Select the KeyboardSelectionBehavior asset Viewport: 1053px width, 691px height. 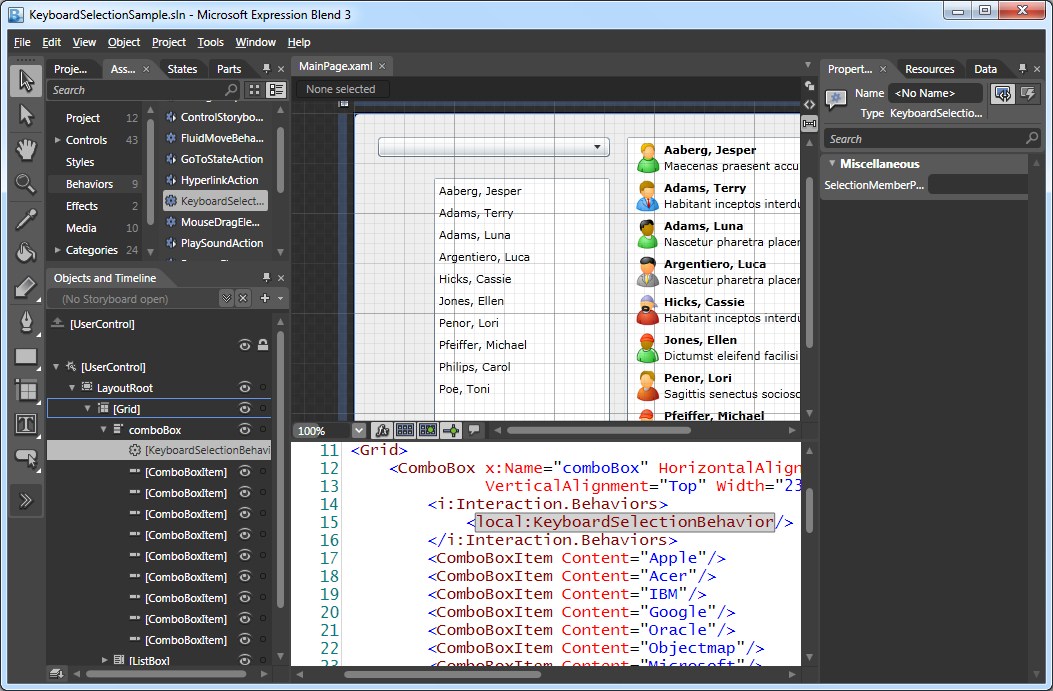coord(215,200)
